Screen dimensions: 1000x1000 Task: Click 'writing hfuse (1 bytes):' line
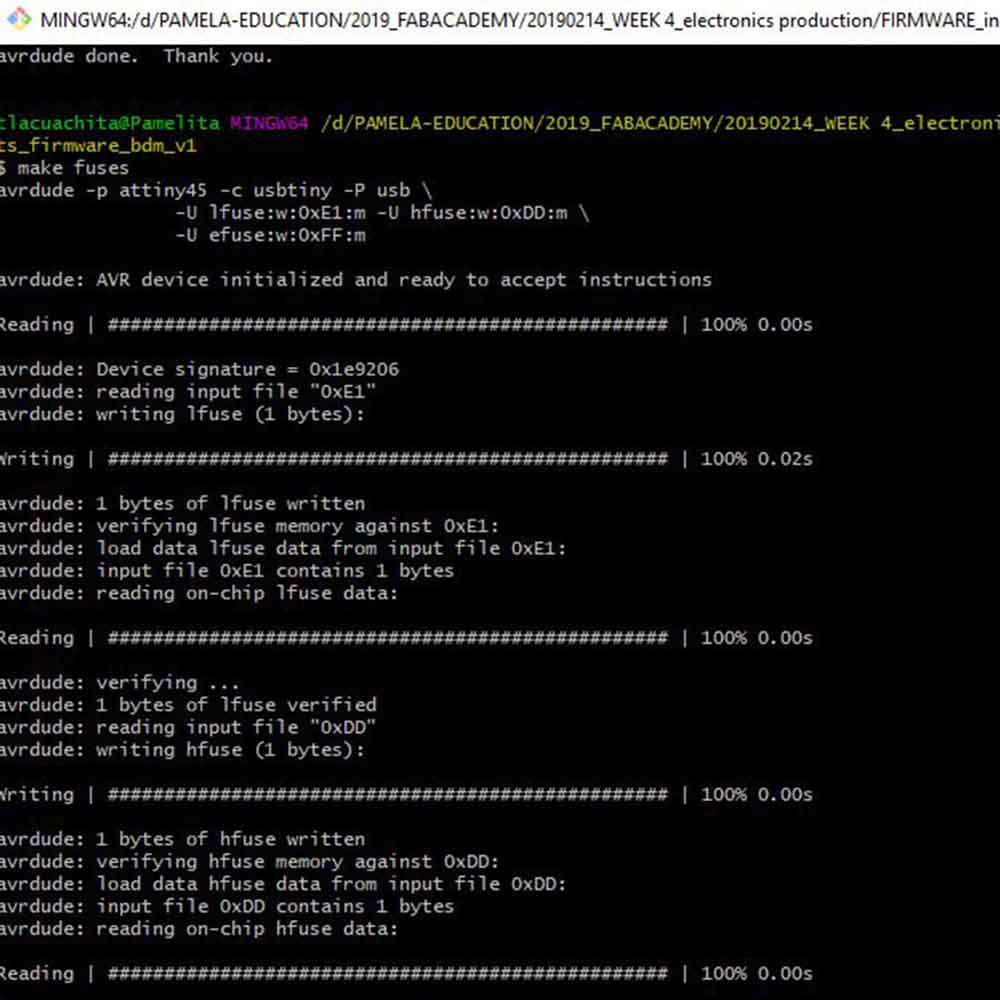pyautogui.click(x=182, y=750)
